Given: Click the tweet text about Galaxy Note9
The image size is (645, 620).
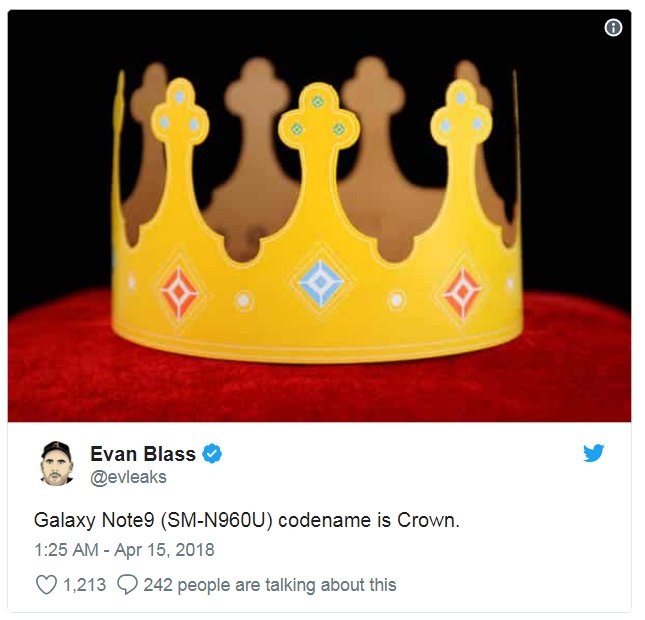Looking at the screenshot, I should (x=246, y=521).
